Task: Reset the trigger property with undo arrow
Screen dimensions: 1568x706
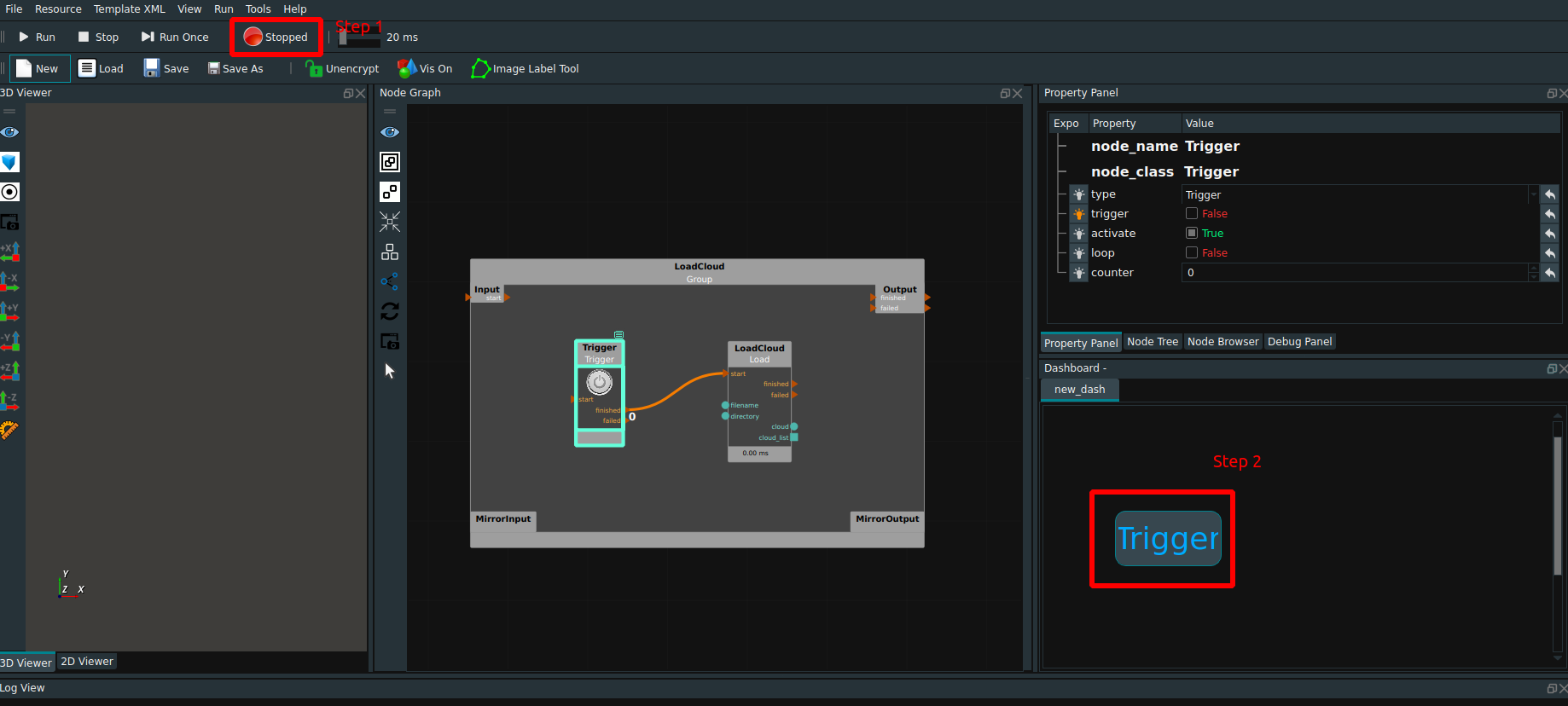Action: (x=1550, y=214)
